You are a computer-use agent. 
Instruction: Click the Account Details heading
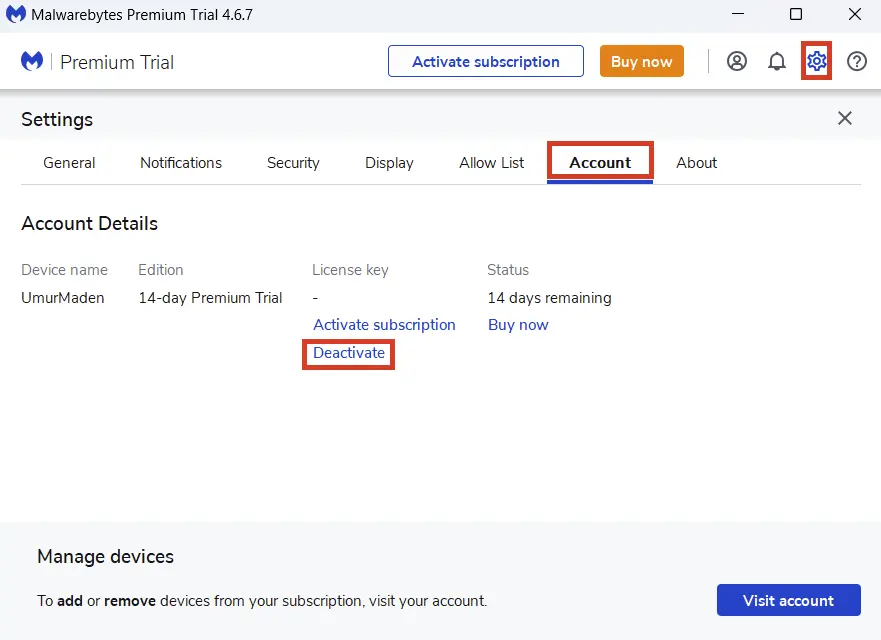89,224
